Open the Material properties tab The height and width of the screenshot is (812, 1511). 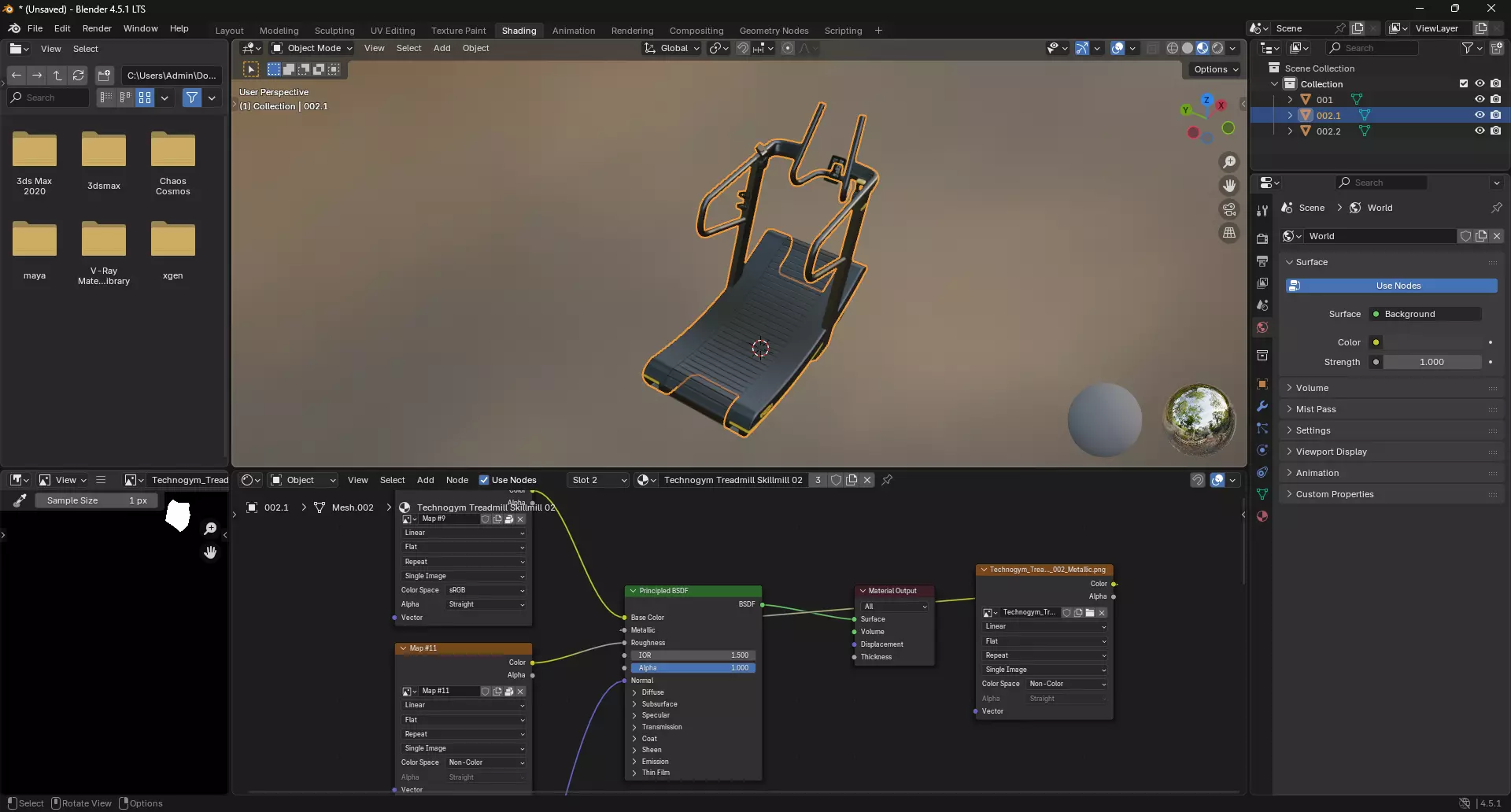pyautogui.click(x=1262, y=517)
